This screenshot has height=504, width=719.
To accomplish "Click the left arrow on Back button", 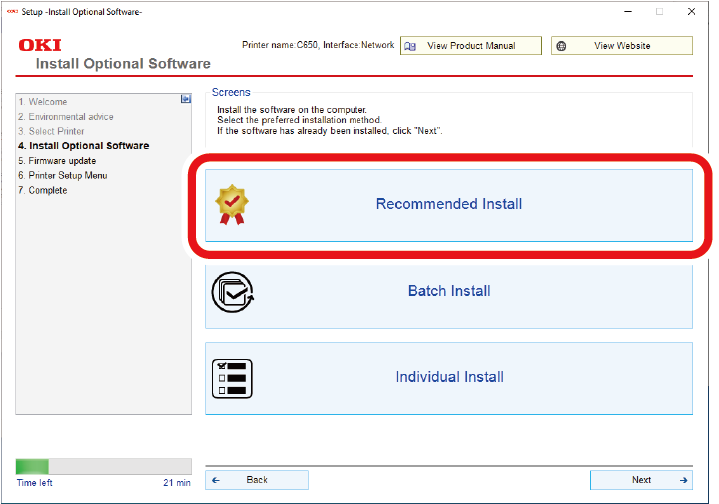I will (216, 480).
